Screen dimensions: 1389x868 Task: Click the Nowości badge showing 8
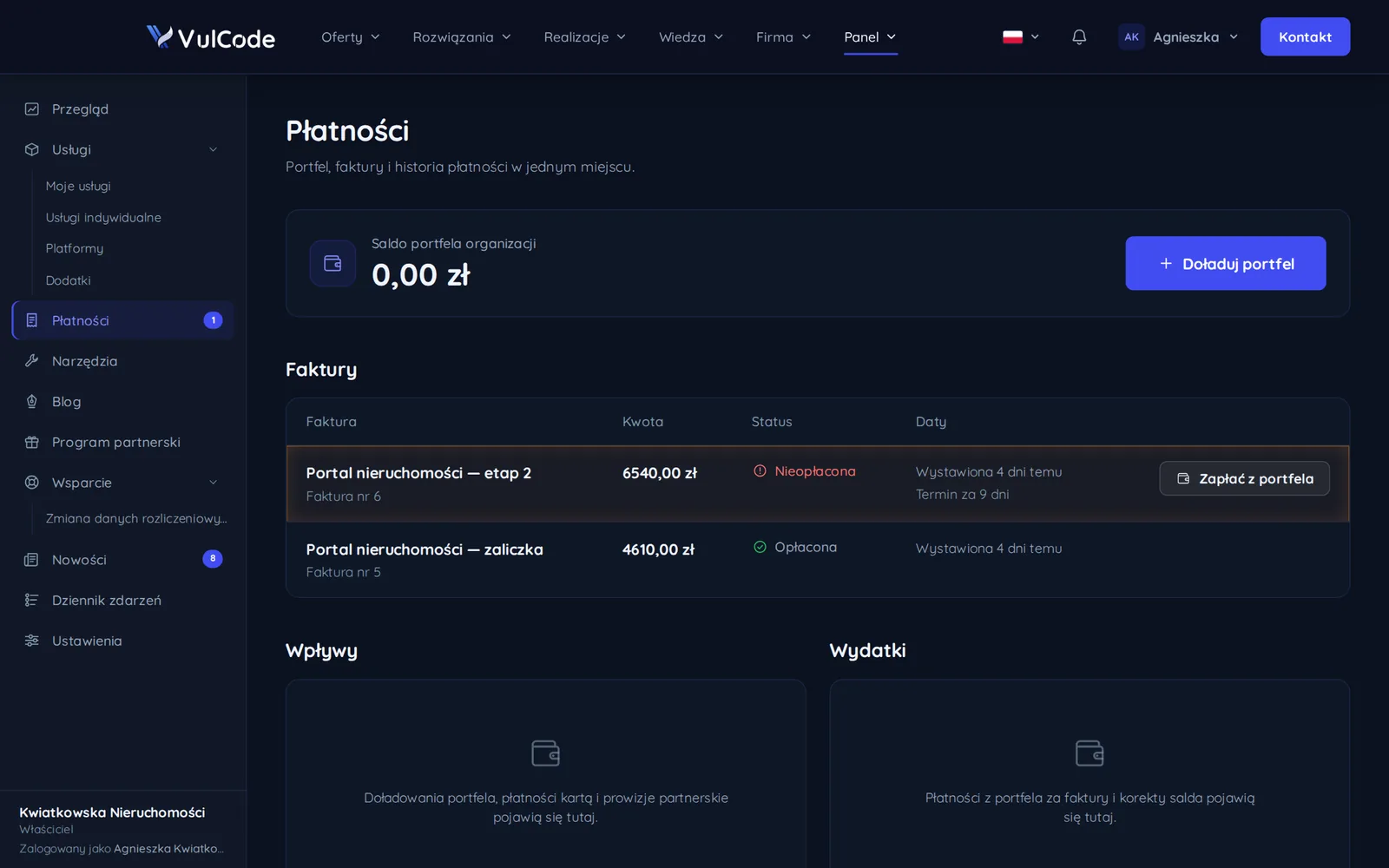[x=213, y=559]
